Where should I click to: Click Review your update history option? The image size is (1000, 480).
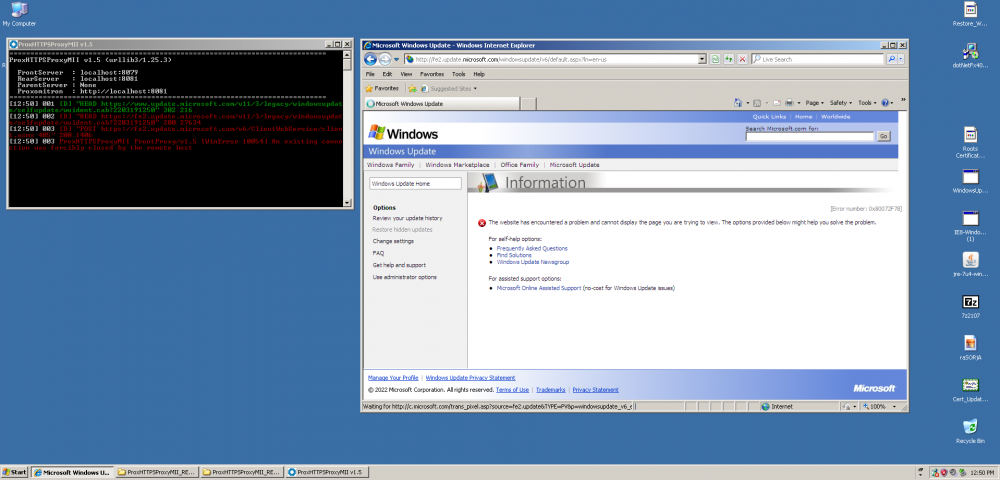point(407,218)
